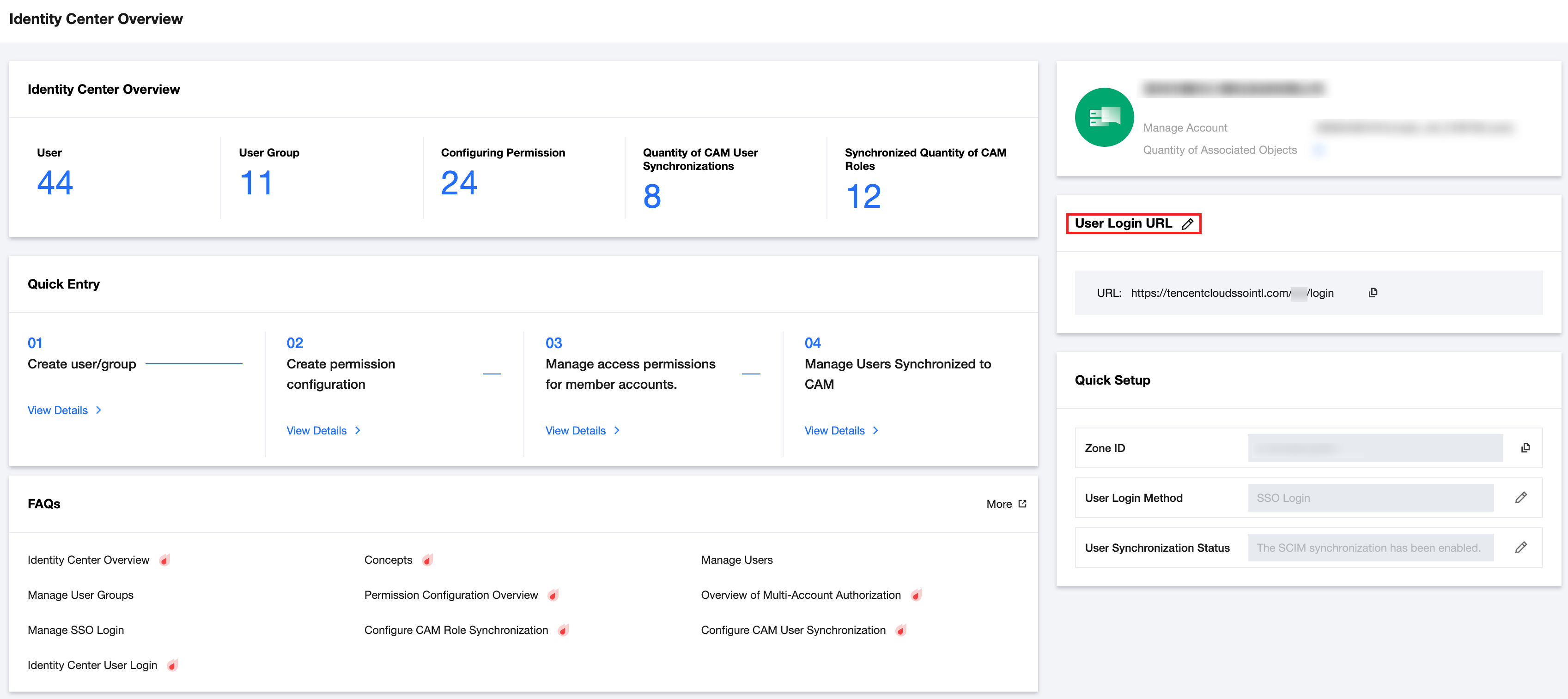The image size is (1568, 699).
Task: Open the external link icon beside More
Action: [1022, 504]
